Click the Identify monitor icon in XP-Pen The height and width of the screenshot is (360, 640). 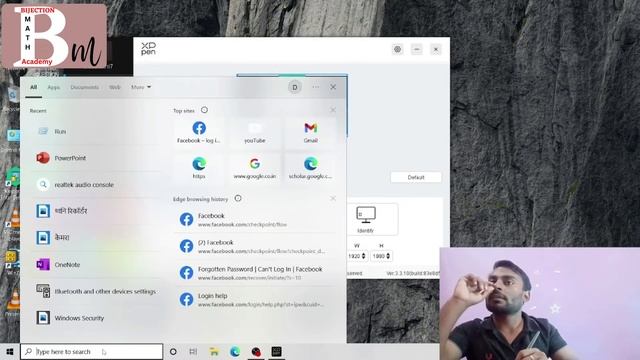365,220
